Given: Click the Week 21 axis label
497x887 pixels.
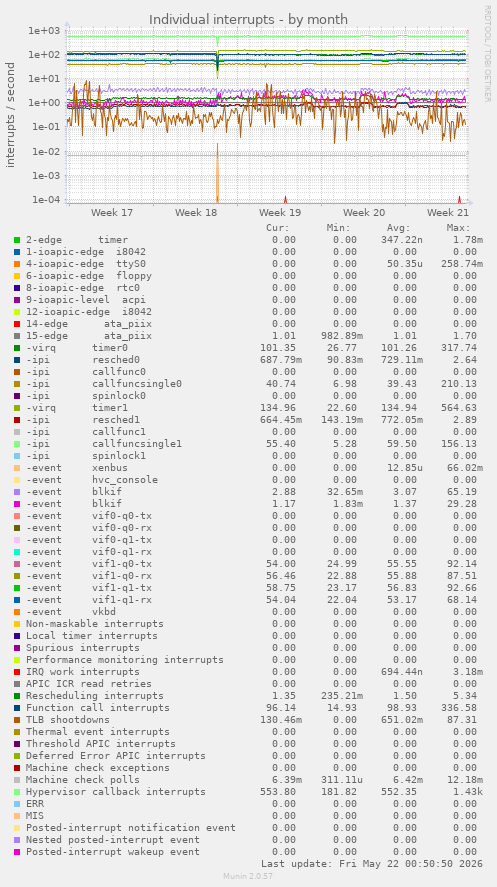Looking at the screenshot, I should (448, 213).
